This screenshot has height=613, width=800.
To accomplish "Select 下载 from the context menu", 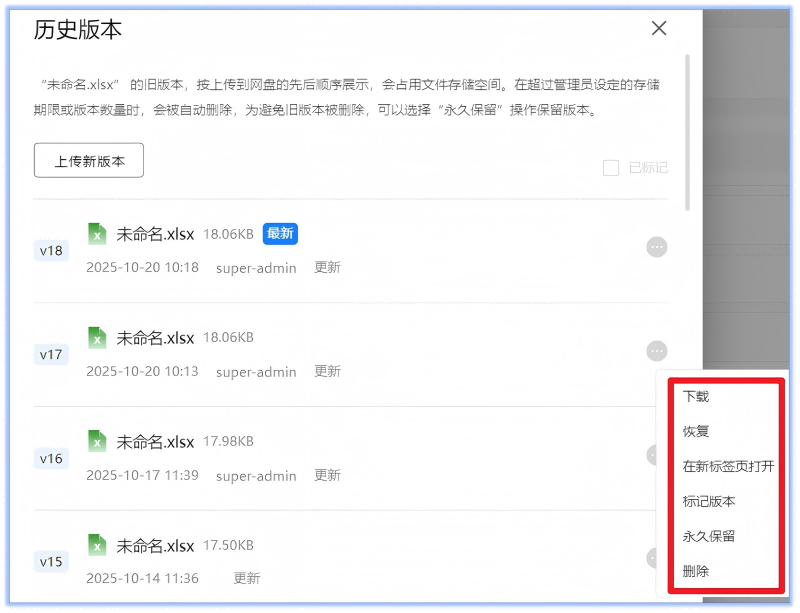I will [x=696, y=396].
